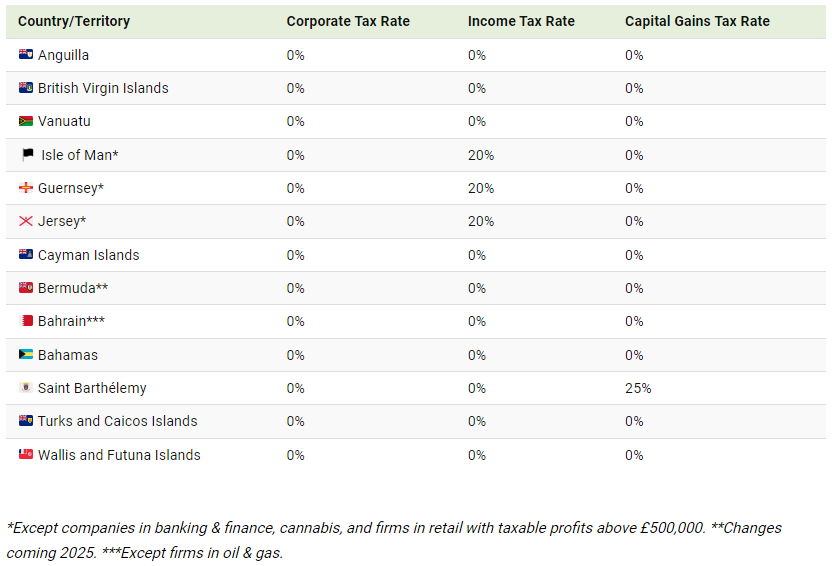Click the British Virgin Islands name
This screenshot has height=566, width=832.
pos(103,88)
